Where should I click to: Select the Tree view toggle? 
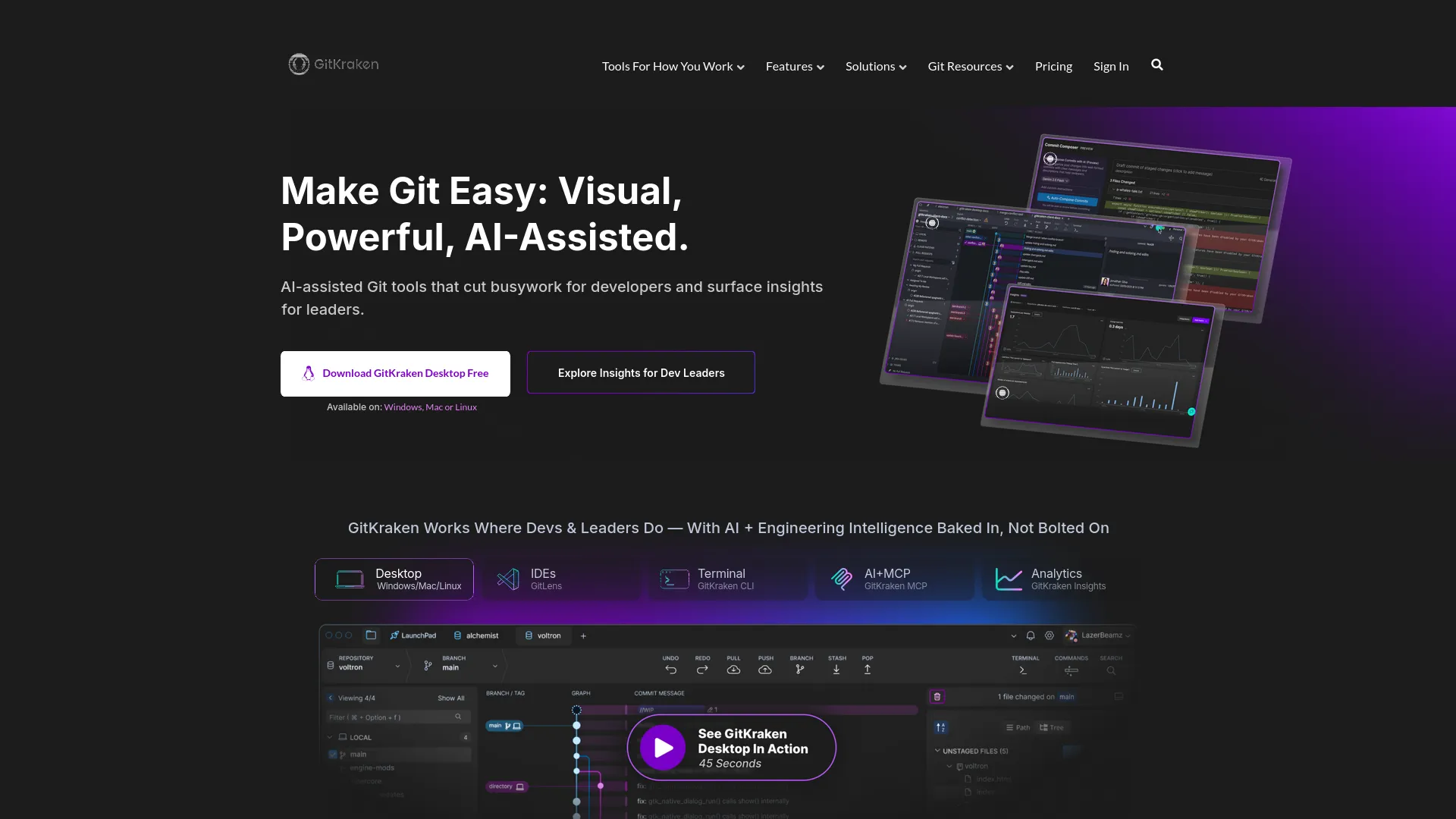pos(1052,728)
